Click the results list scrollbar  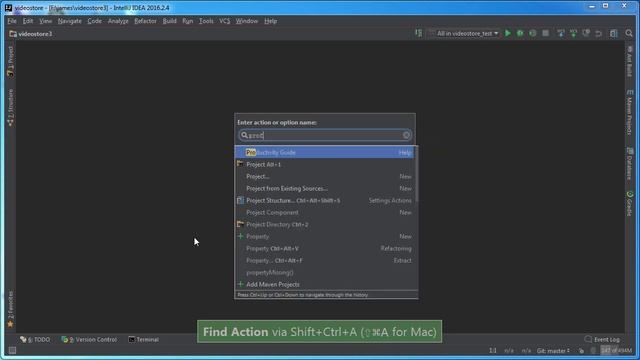coord(416,175)
